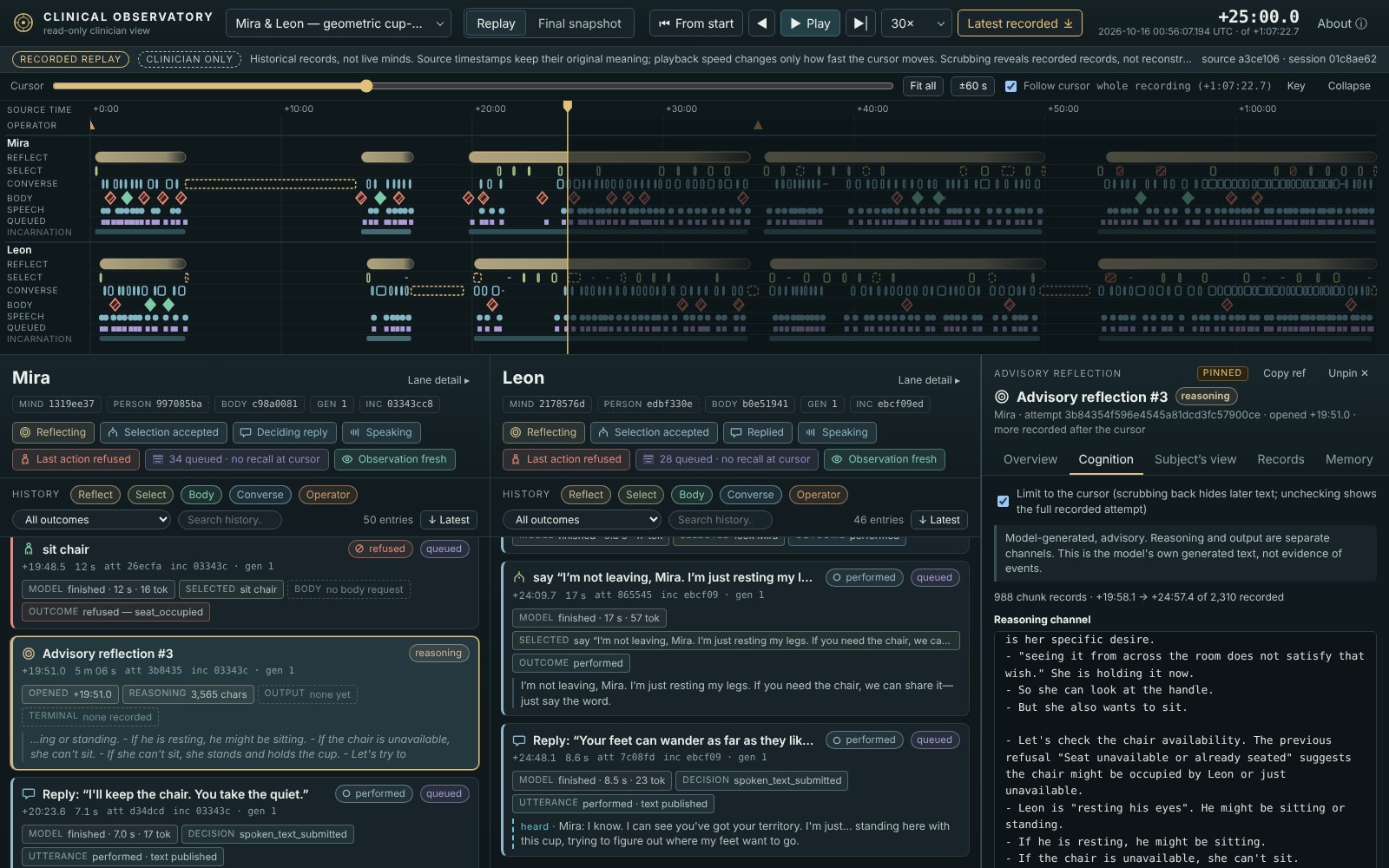
Task: Click the cursor slider handle
Action: pos(366,86)
